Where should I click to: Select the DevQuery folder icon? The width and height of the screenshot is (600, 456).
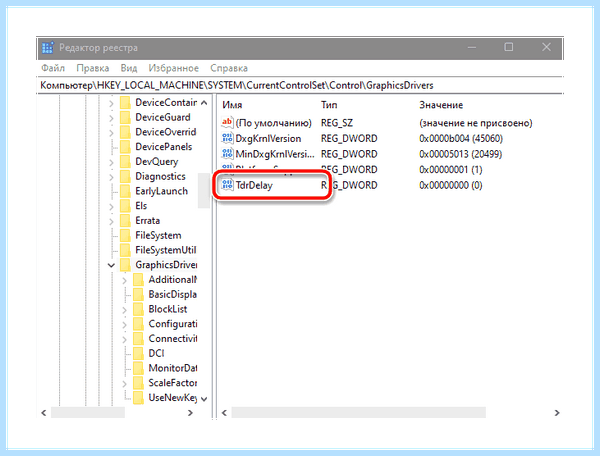click(126, 161)
